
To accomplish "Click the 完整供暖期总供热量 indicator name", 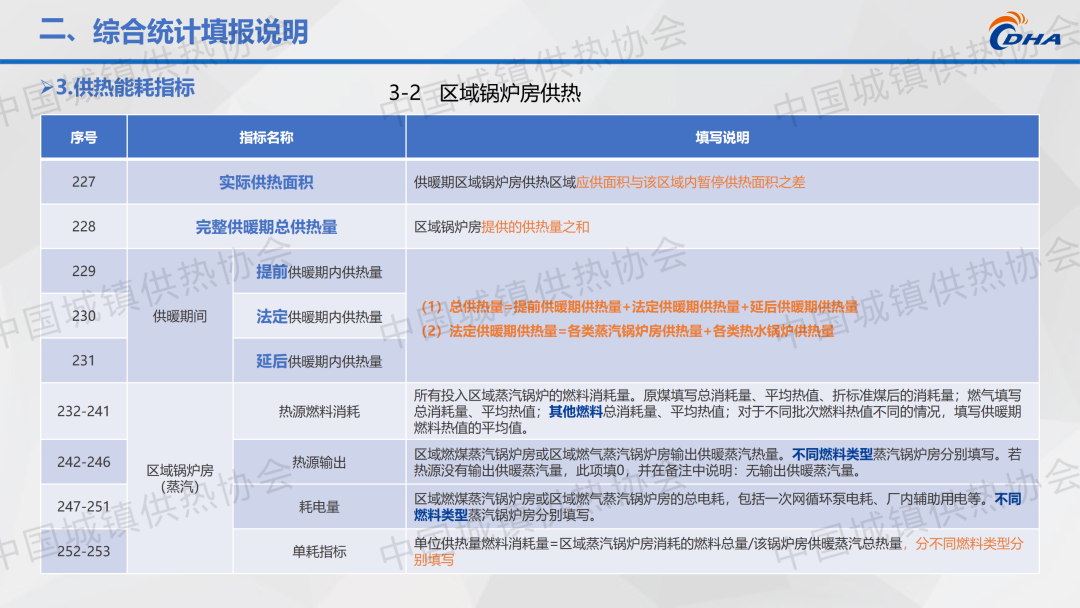I will coord(266,227).
